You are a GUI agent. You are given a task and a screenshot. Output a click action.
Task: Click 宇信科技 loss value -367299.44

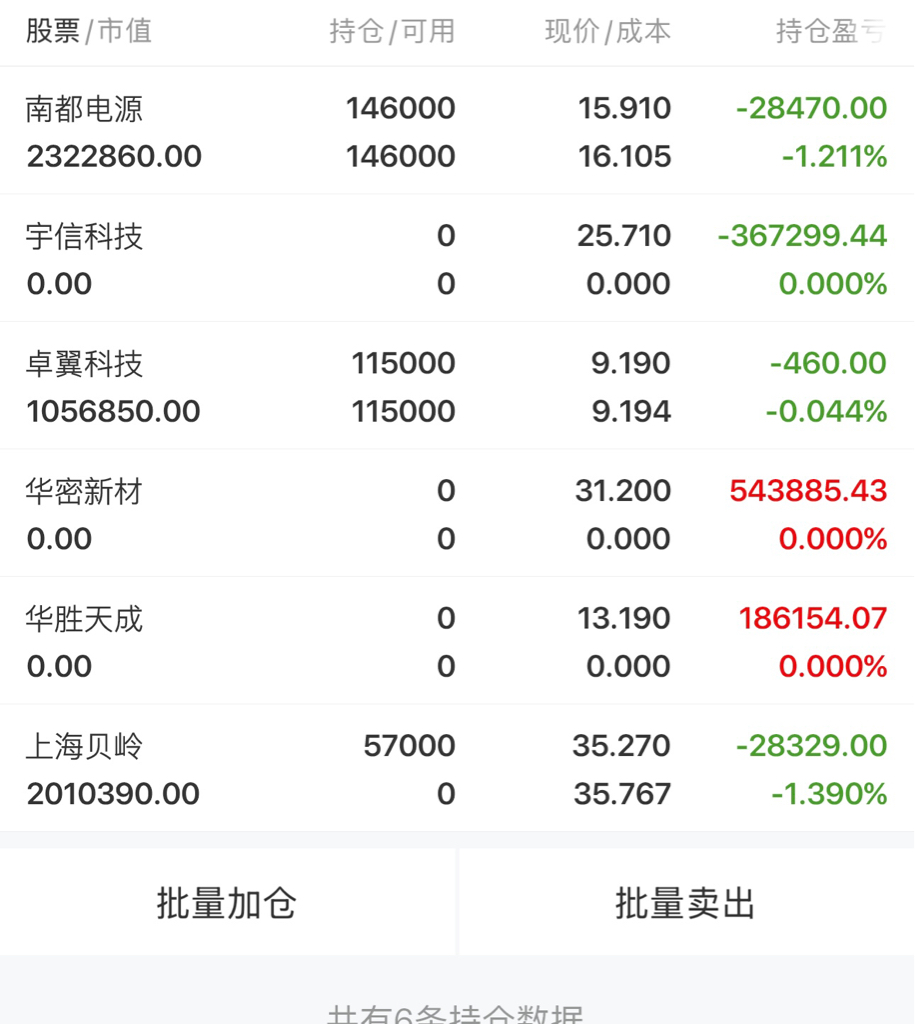coord(802,236)
